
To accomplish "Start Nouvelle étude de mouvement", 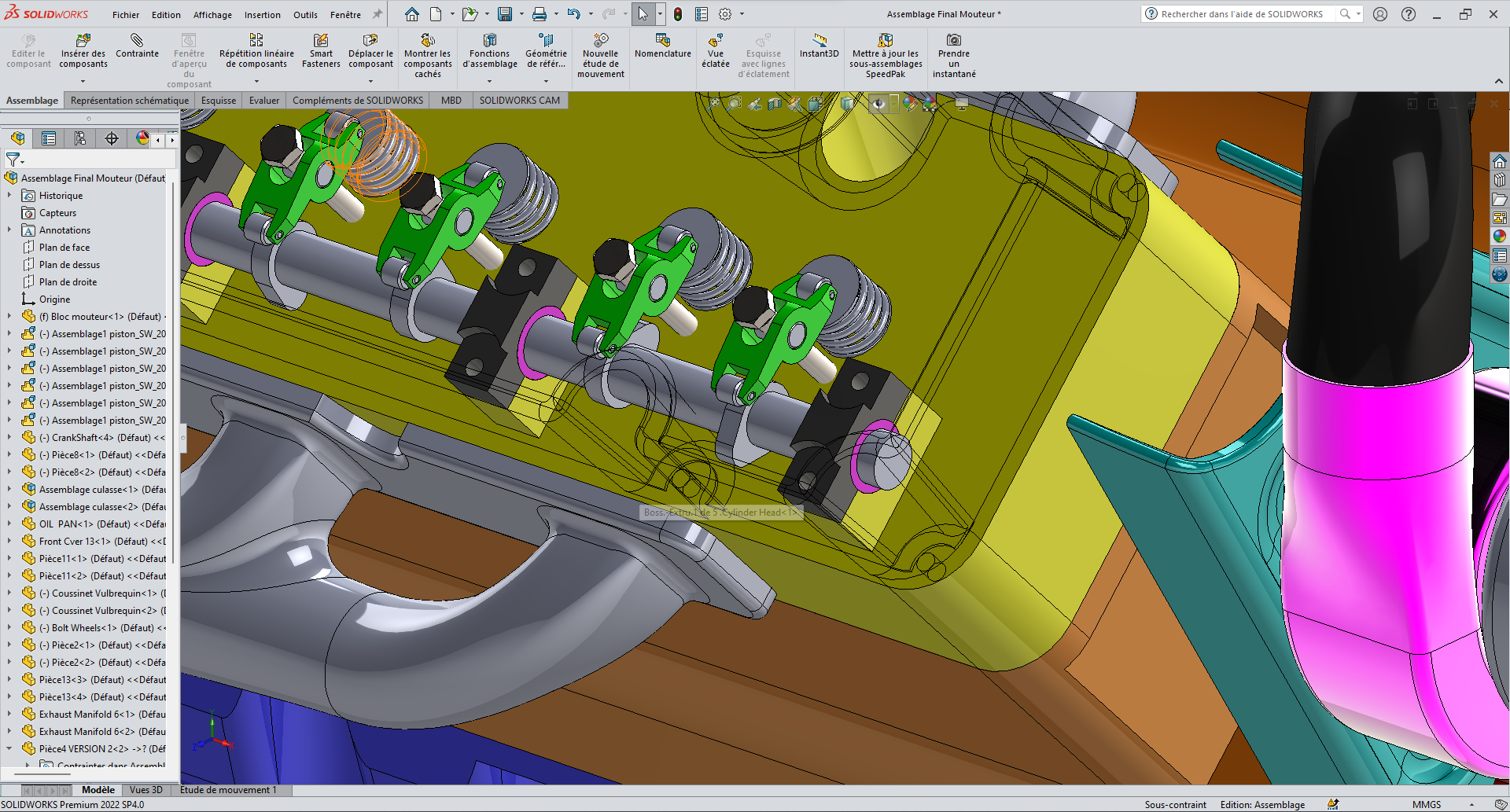I will pyautogui.click(x=601, y=55).
